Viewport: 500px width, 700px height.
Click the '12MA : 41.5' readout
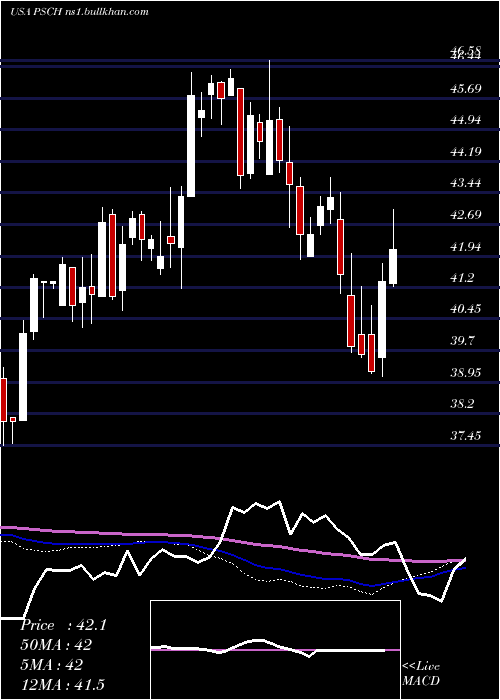click(62, 684)
